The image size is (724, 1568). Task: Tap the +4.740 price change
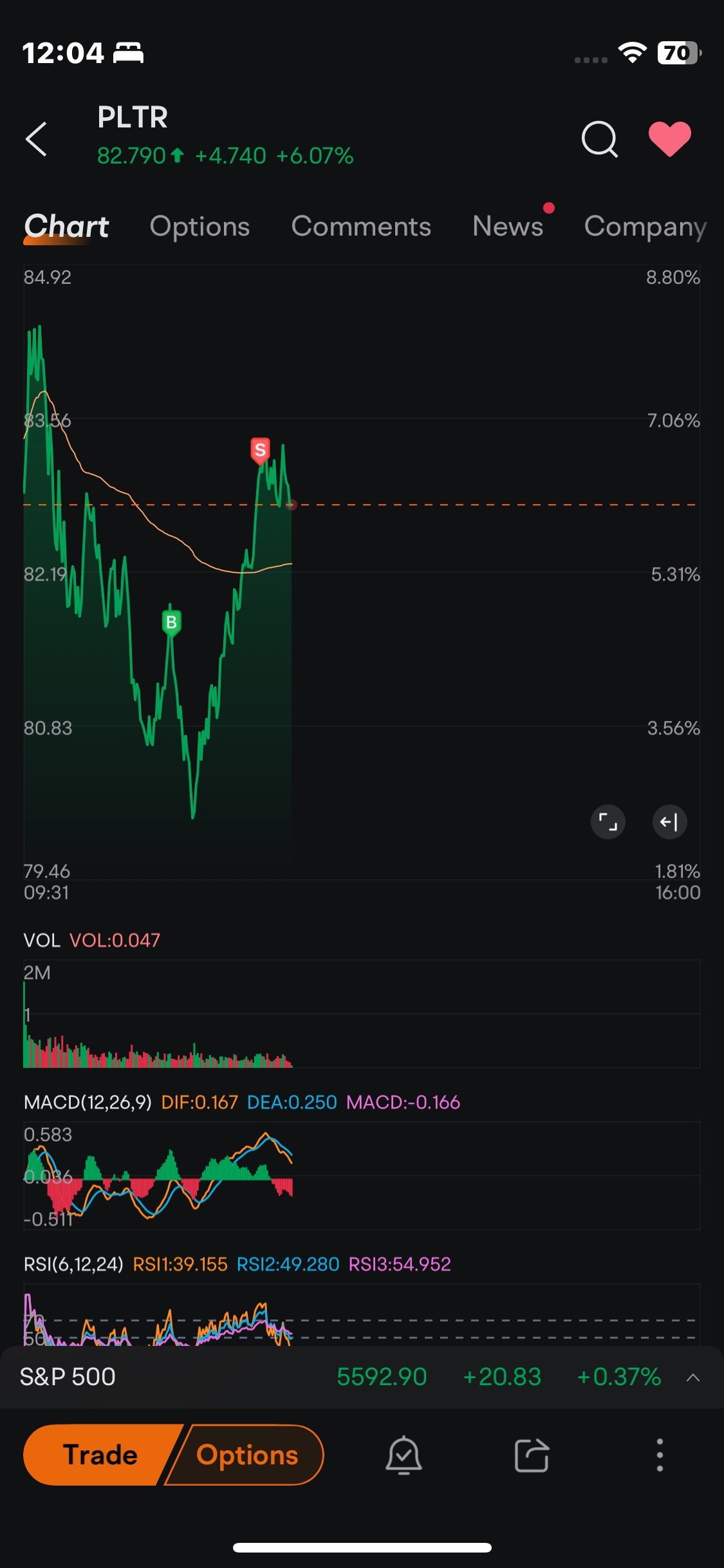(x=230, y=156)
